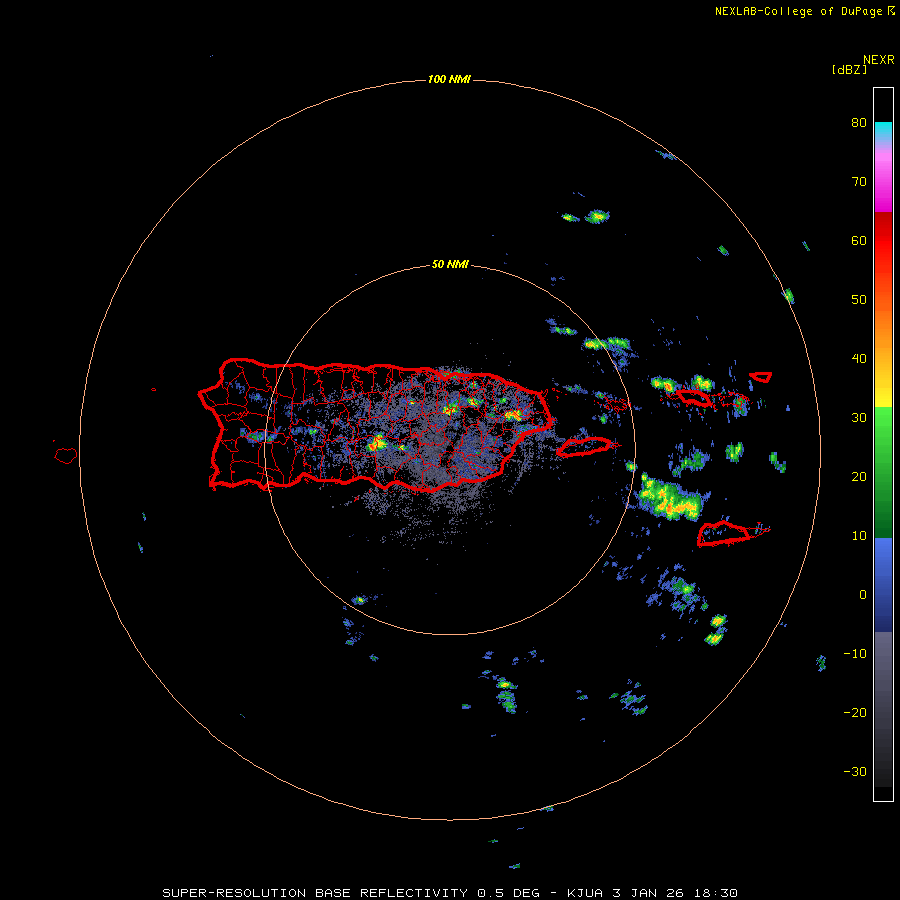Click the NEXR label above the scale
The image size is (900, 900).
click(878, 60)
